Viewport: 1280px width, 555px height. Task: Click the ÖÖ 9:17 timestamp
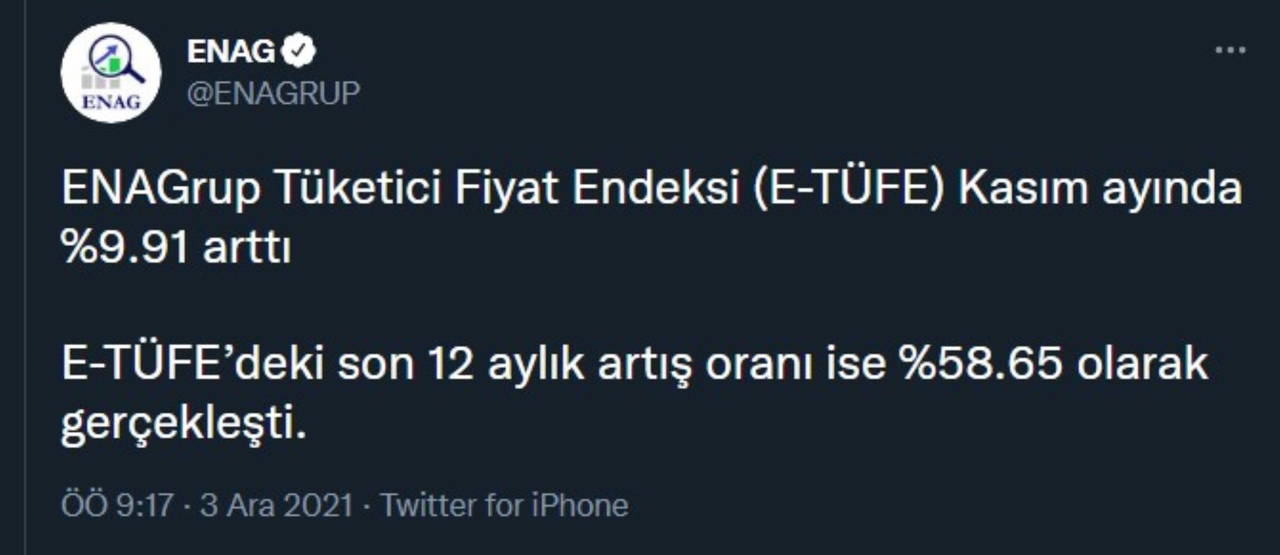(x=116, y=505)
